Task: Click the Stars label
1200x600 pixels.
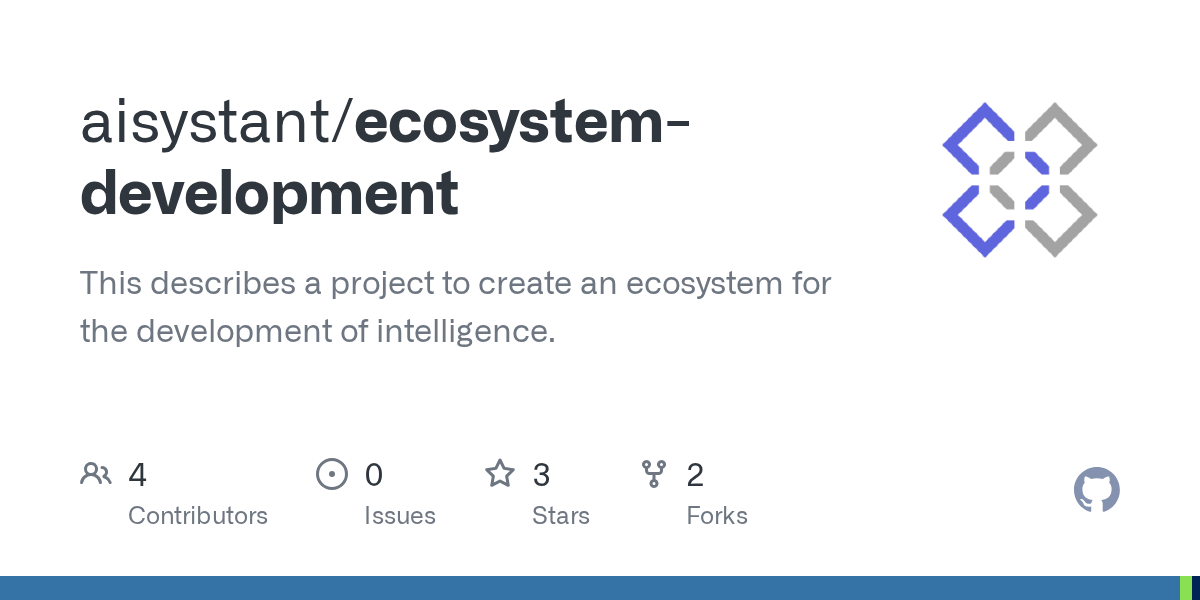Action: coord(561,516)
